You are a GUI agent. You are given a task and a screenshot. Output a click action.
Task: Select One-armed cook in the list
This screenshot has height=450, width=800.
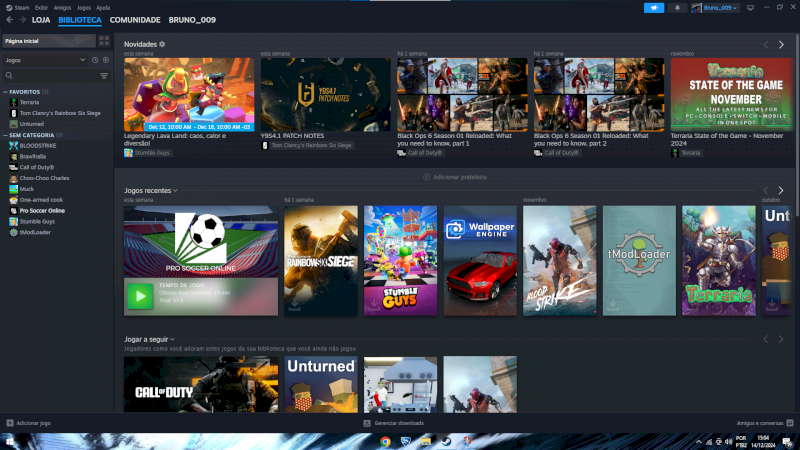(41, 200)
